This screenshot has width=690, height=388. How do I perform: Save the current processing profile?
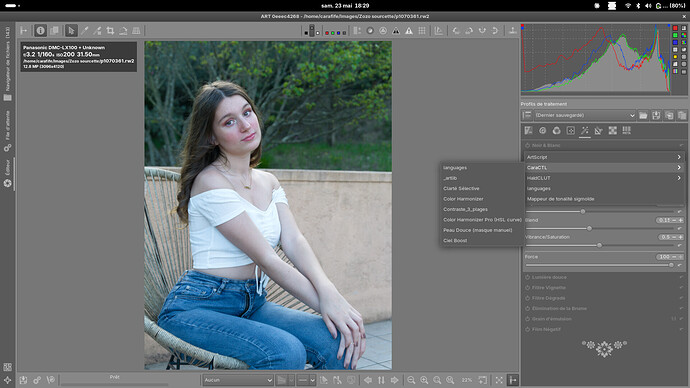656,115
